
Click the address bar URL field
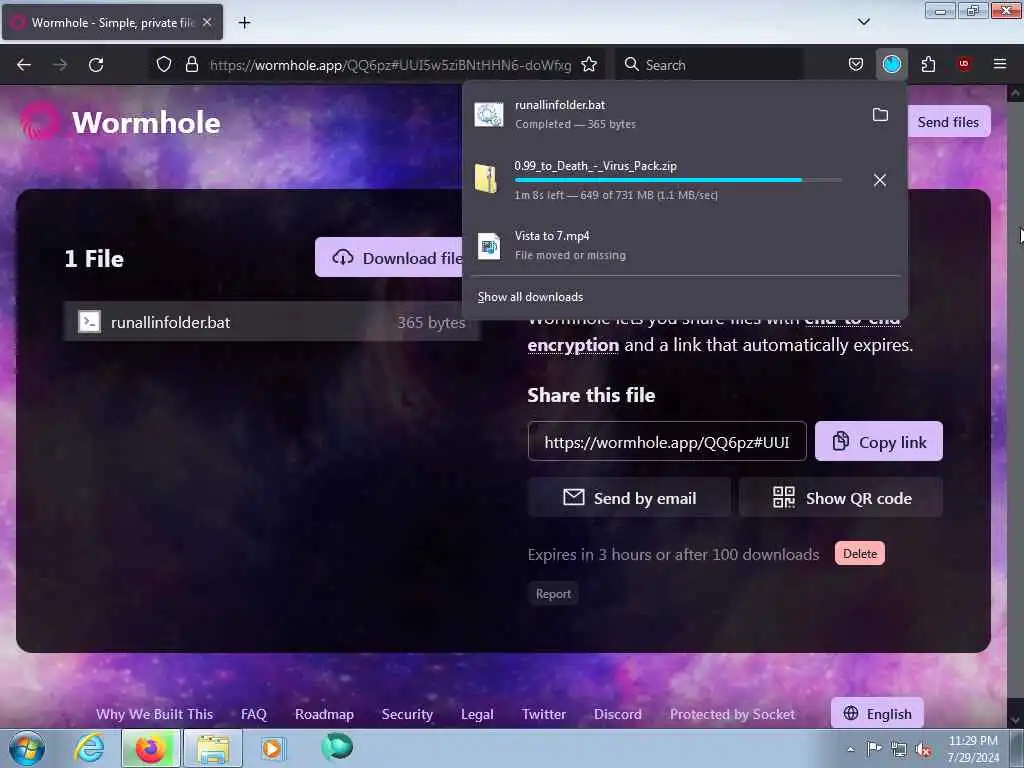[390, 65]
